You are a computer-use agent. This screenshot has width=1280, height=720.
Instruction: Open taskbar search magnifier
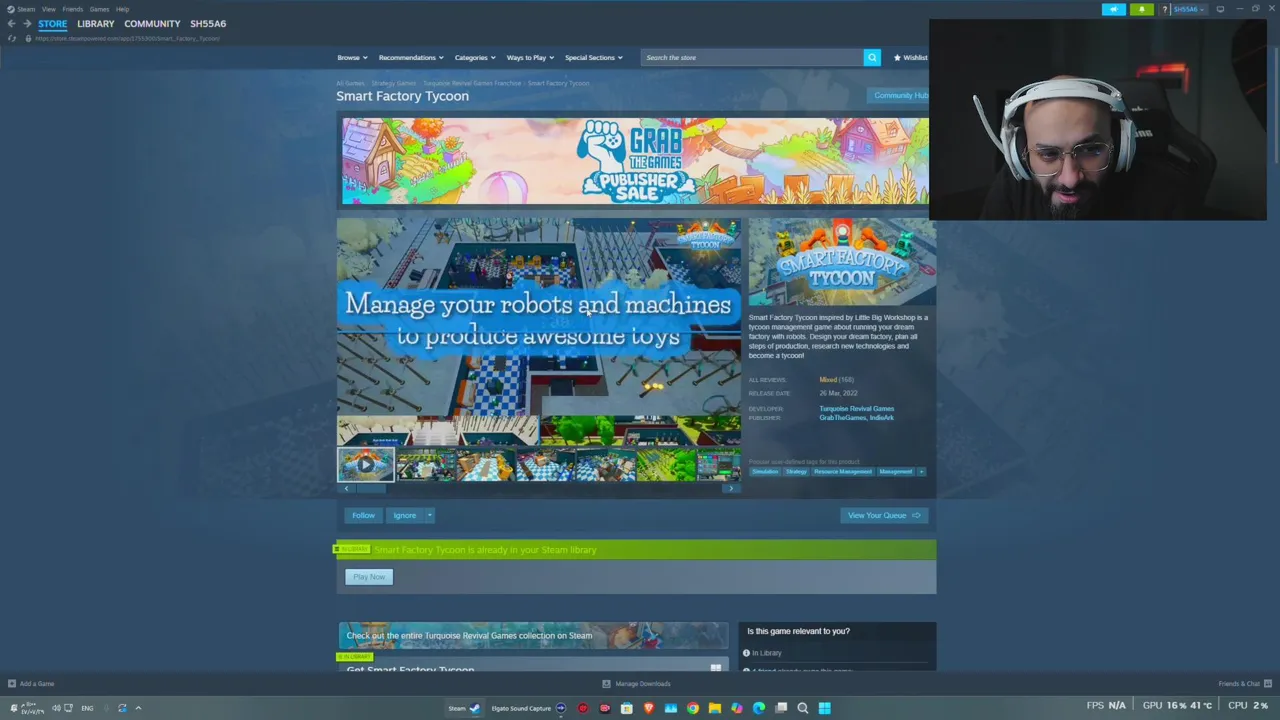803,708
